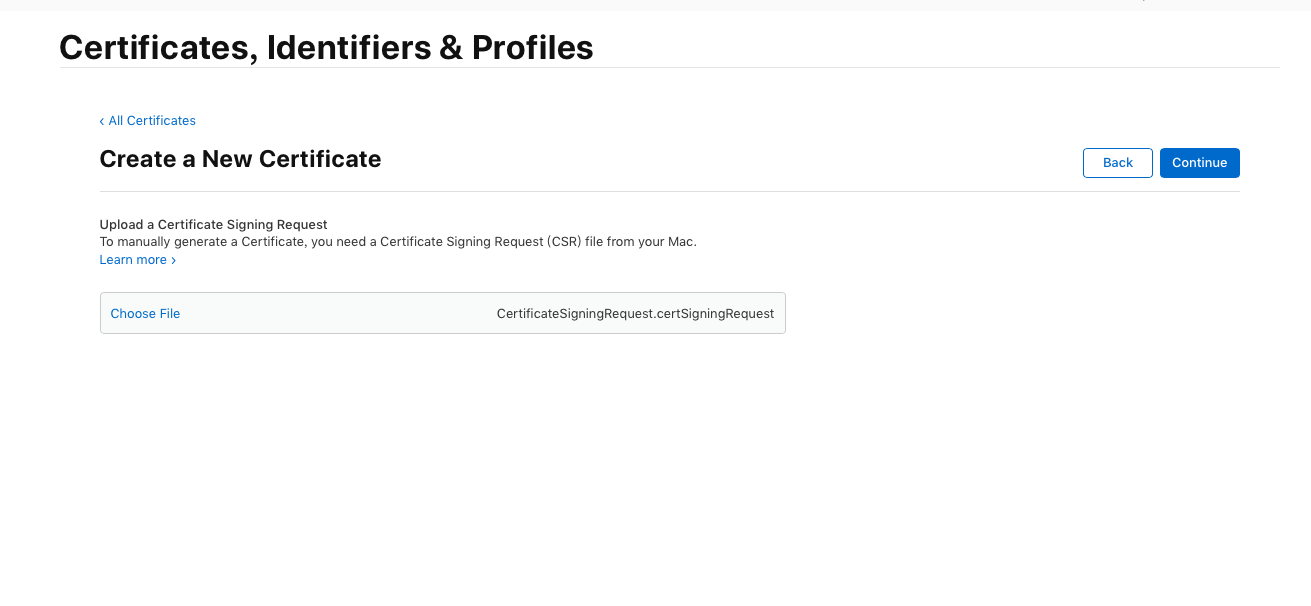Click the Certificates, Identifiers & Profiles title
This screenshot has height=606, width=1311.
(x=326, y=47)
